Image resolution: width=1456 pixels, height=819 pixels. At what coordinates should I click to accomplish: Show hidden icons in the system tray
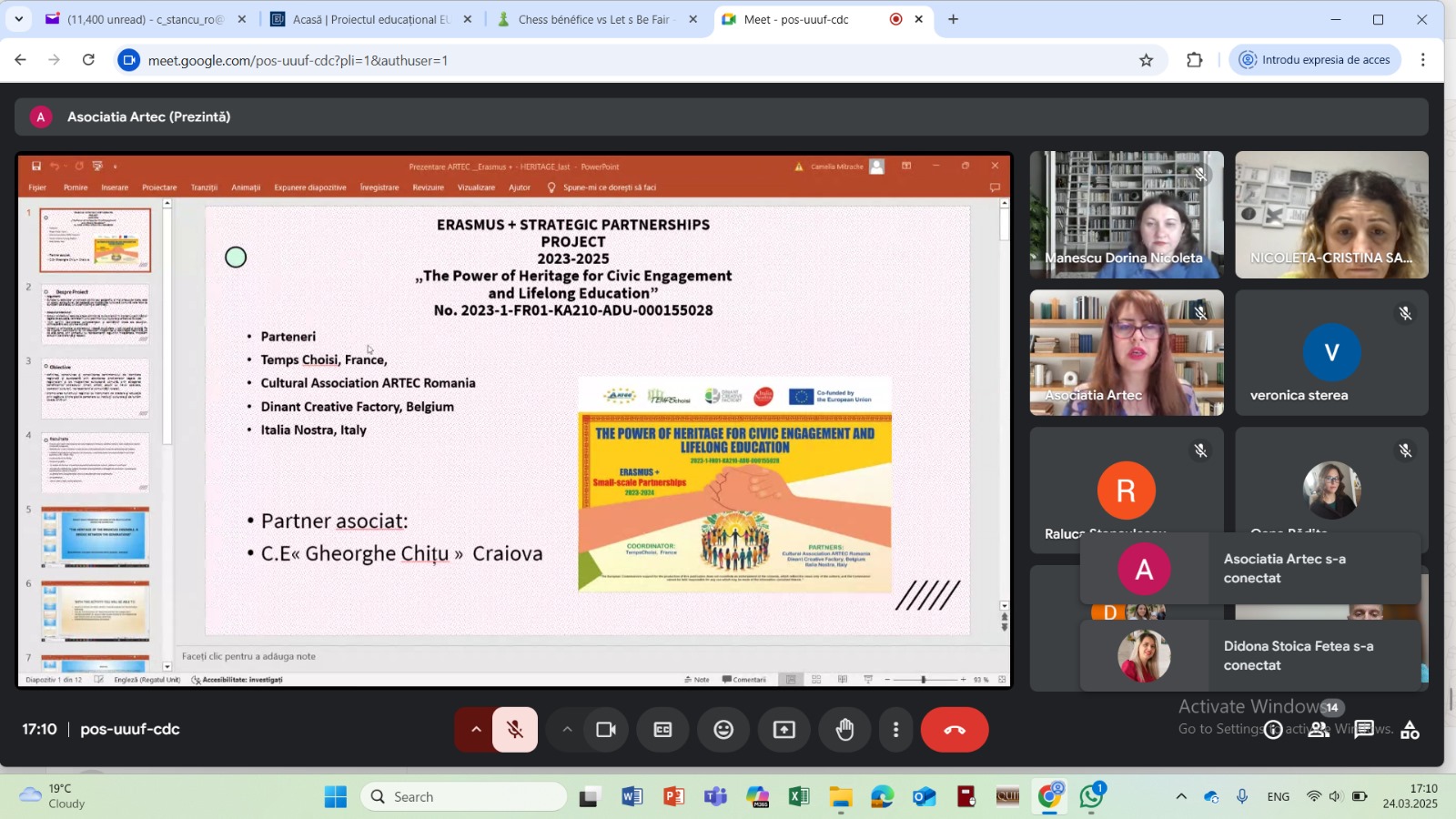coord(1181,796)
